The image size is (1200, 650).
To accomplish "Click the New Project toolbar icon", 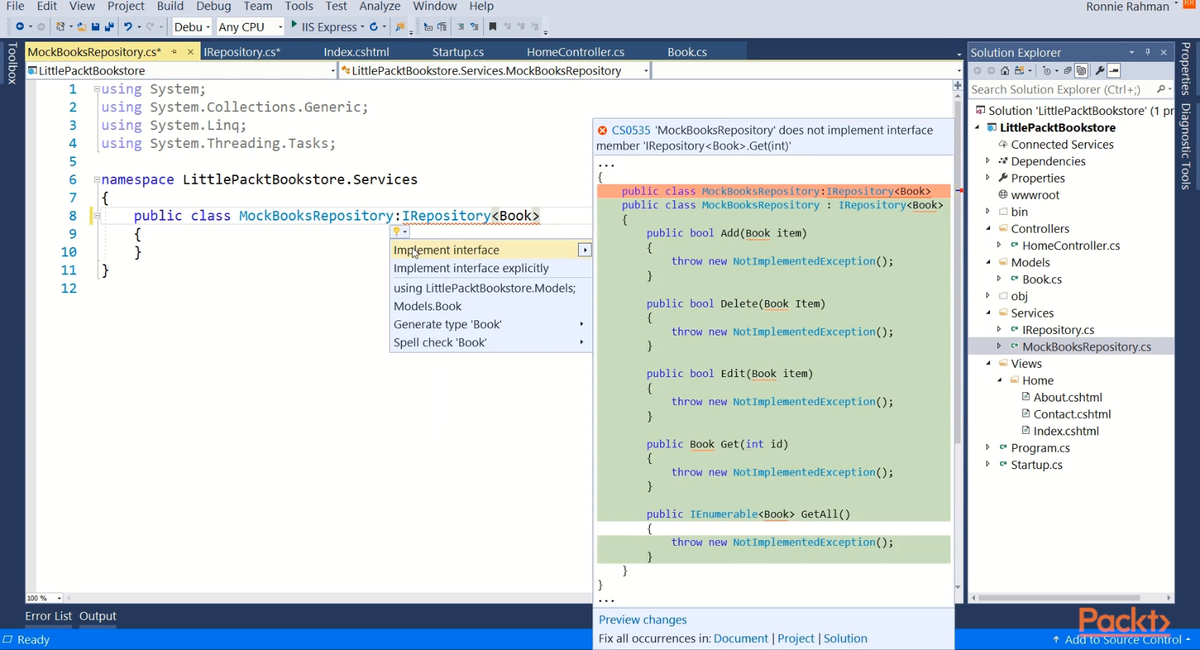I will click(x=60, y=26).
